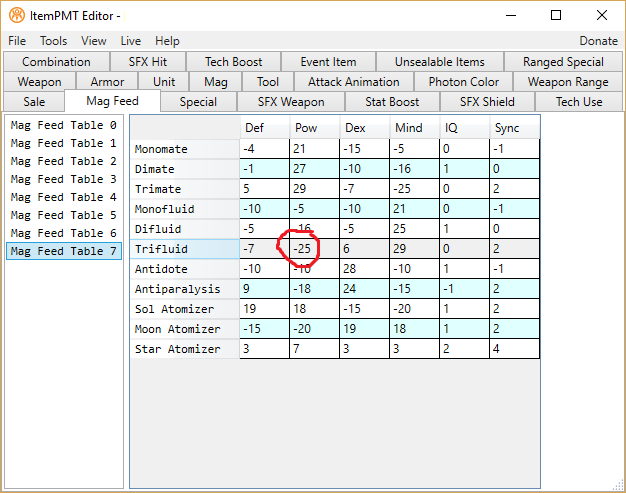Click the circled Trifluid Pow cell
Image resolution: width=626 pixels, height=493 pixels.
[314, 249]
